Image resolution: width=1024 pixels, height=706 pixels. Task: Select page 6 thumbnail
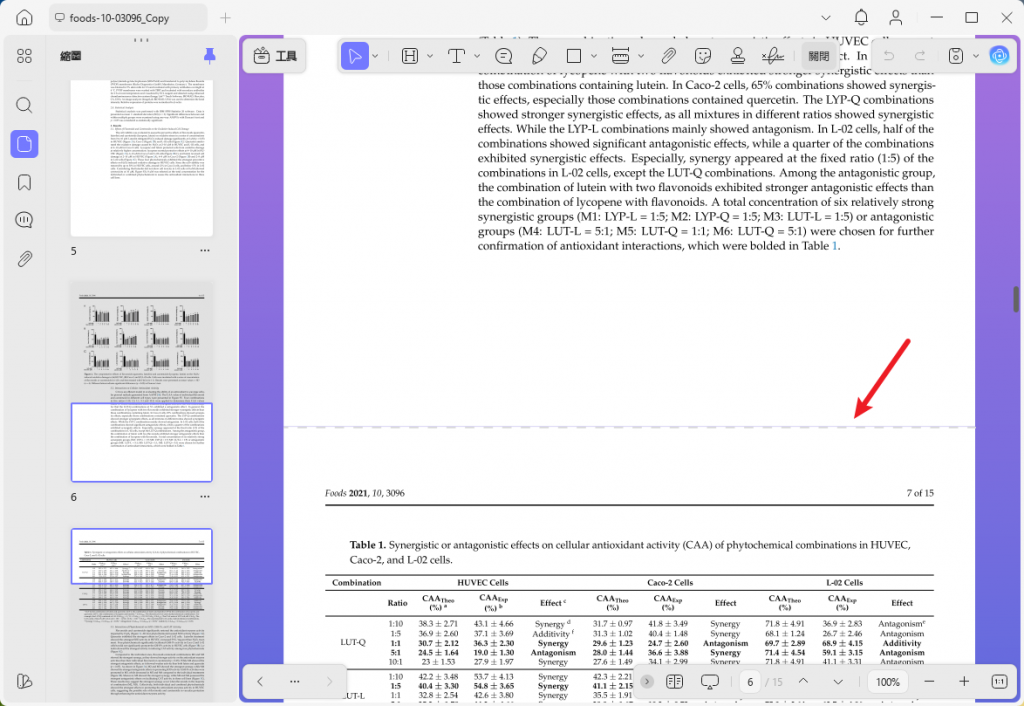(142, 382)
